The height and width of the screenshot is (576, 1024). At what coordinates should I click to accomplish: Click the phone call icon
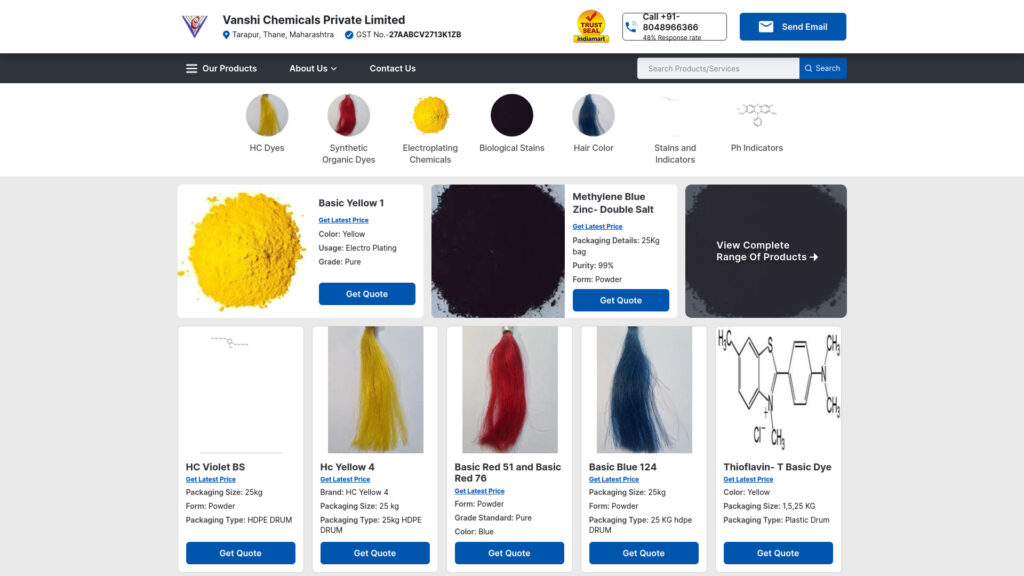631,27
